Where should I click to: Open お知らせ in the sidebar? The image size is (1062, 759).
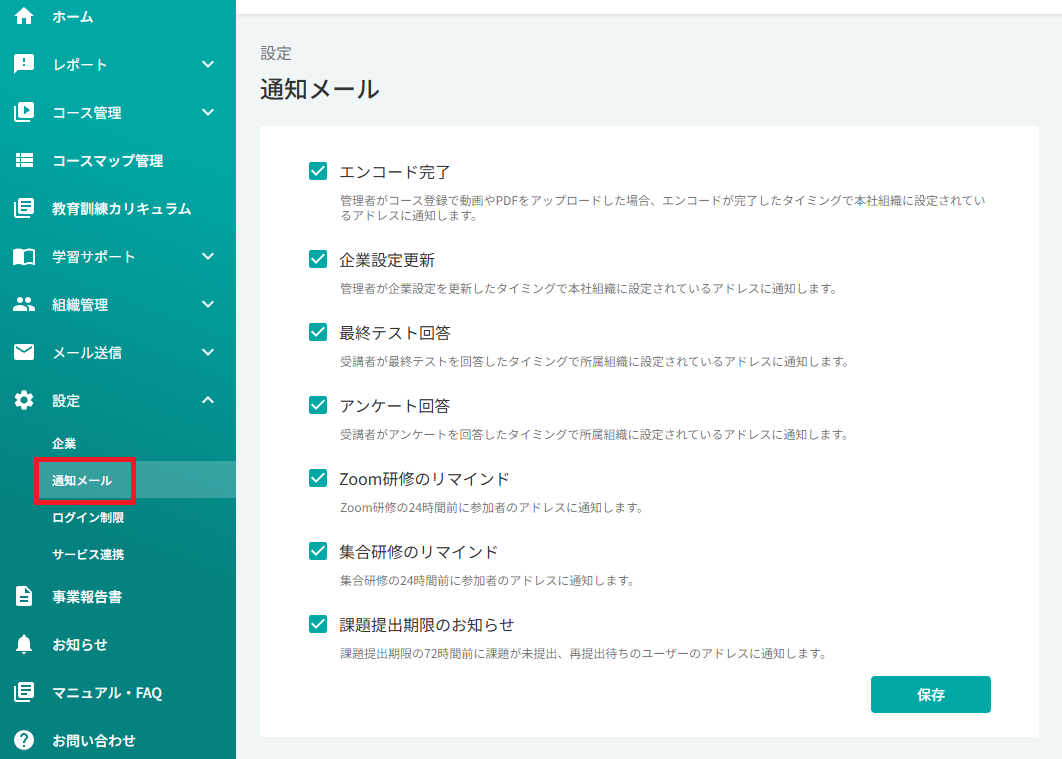pyautogui.click(x=80, y=645)
